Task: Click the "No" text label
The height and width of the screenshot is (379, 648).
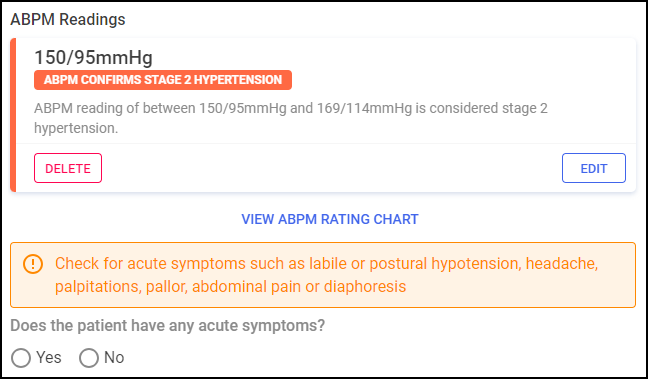Action: (x=114, y=358)
